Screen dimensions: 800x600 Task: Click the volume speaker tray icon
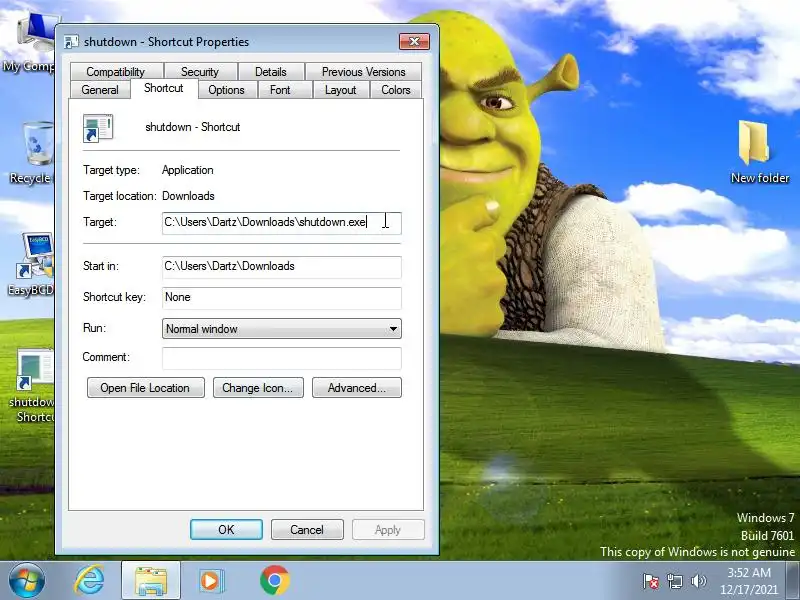[698, 581]
